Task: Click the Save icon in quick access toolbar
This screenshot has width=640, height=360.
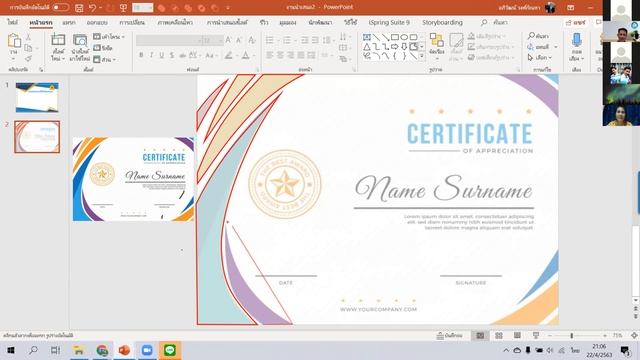Action: coord(80,8)
